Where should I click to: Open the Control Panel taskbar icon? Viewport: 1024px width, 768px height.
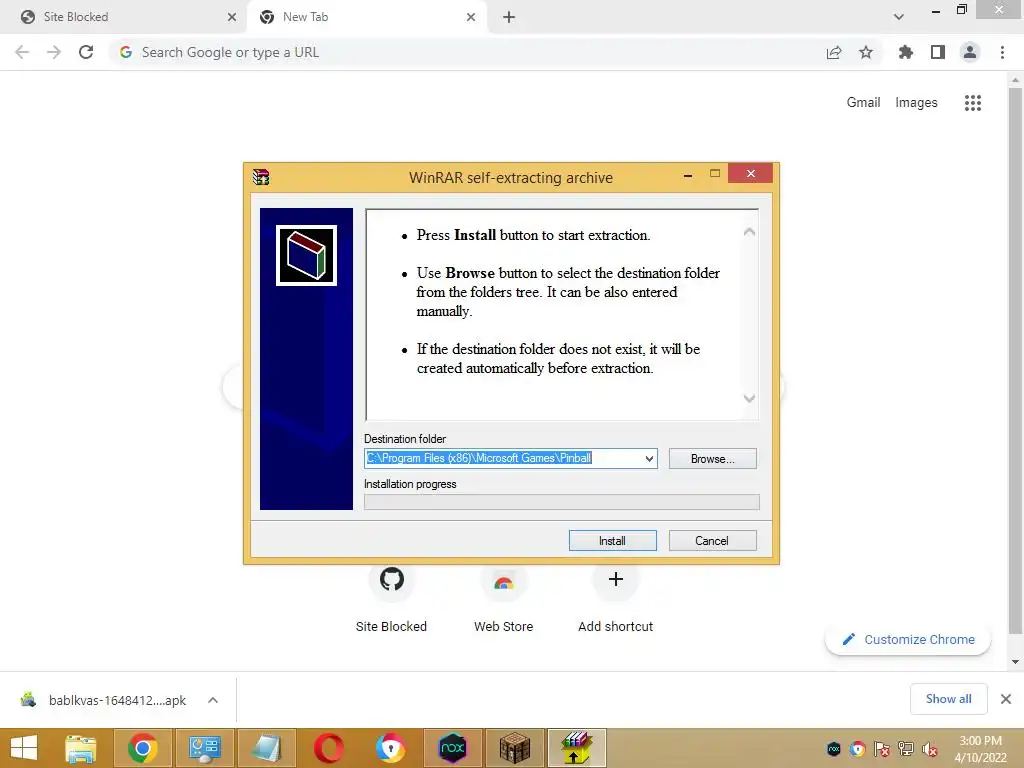point(204,748)
